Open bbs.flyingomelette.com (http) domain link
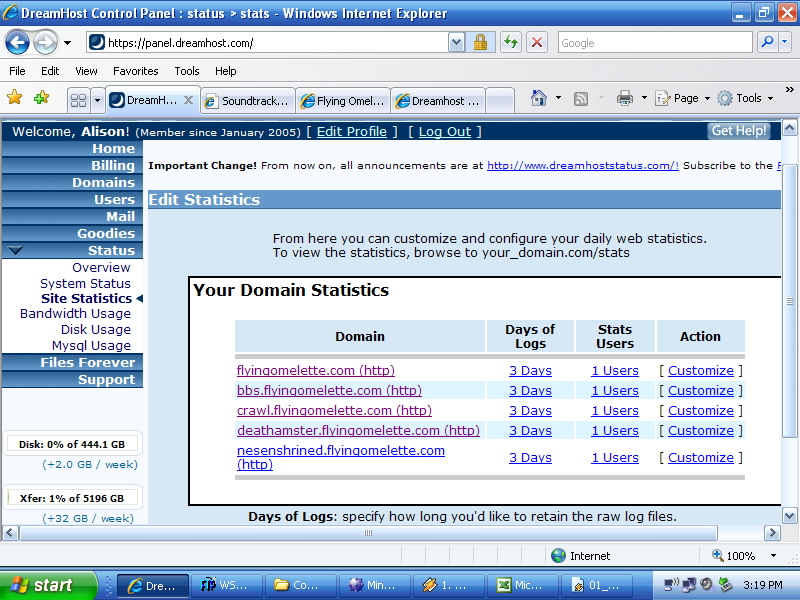Screen dimensions: 800x600 [329, 390]
